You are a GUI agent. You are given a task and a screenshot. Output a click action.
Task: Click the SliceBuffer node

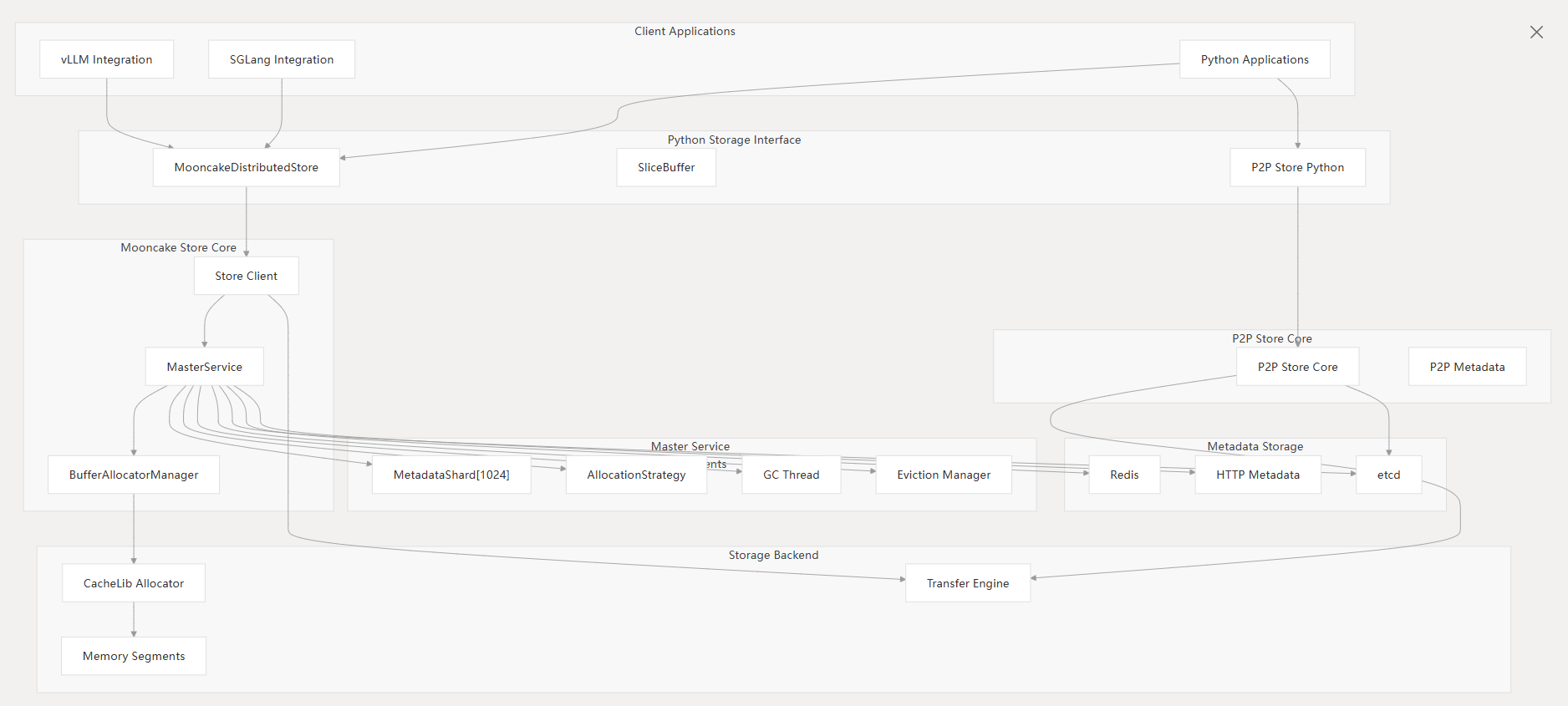pos(666,167)
